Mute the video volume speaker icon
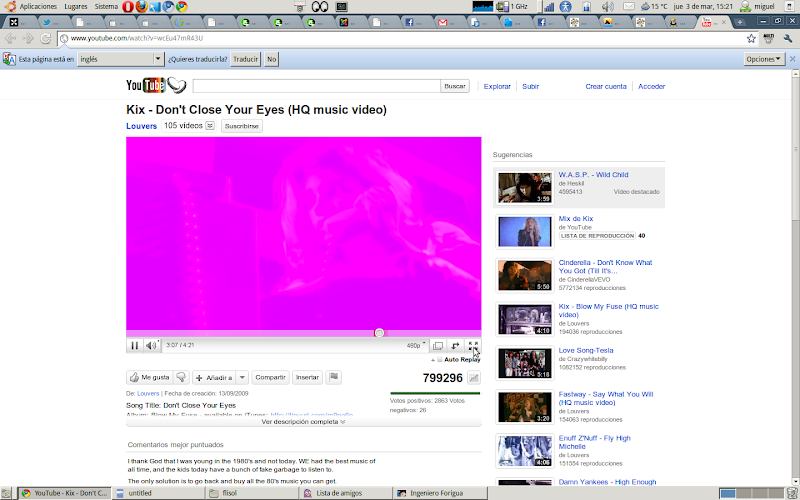 coord(151,345)
